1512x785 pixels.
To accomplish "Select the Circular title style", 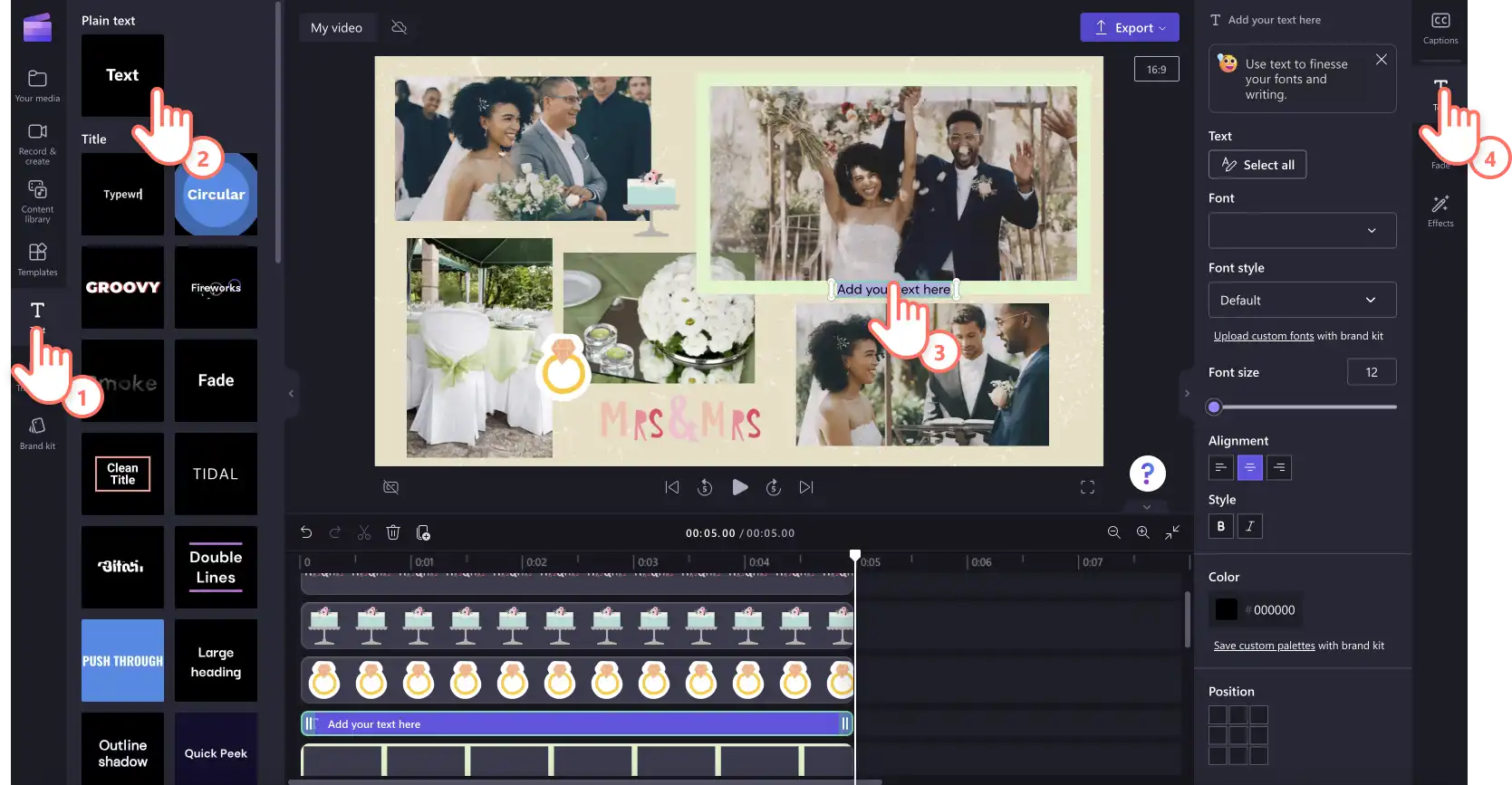I will [x=216, y=194].
